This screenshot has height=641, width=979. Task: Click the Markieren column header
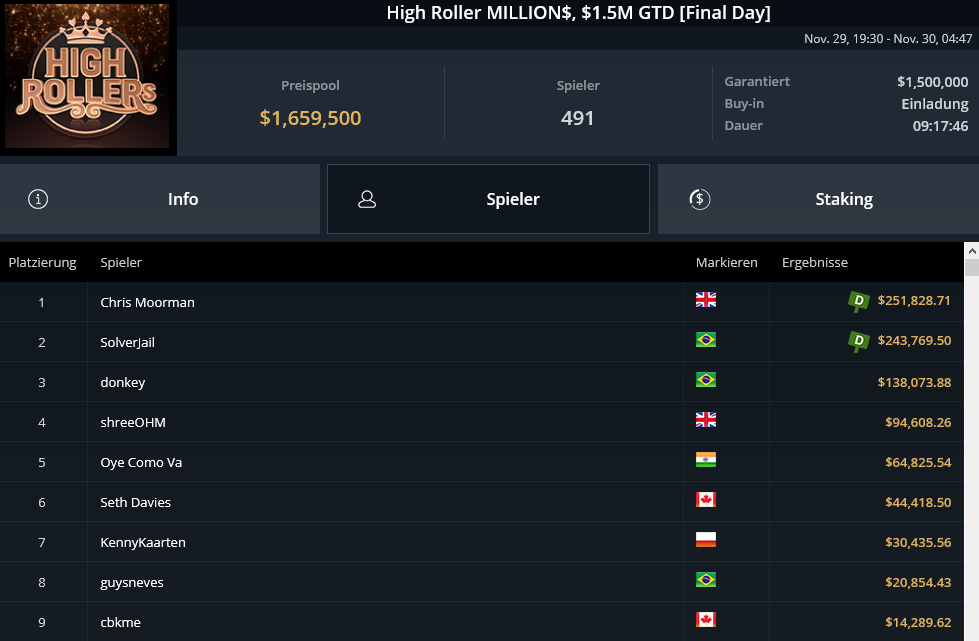point(726,263)
